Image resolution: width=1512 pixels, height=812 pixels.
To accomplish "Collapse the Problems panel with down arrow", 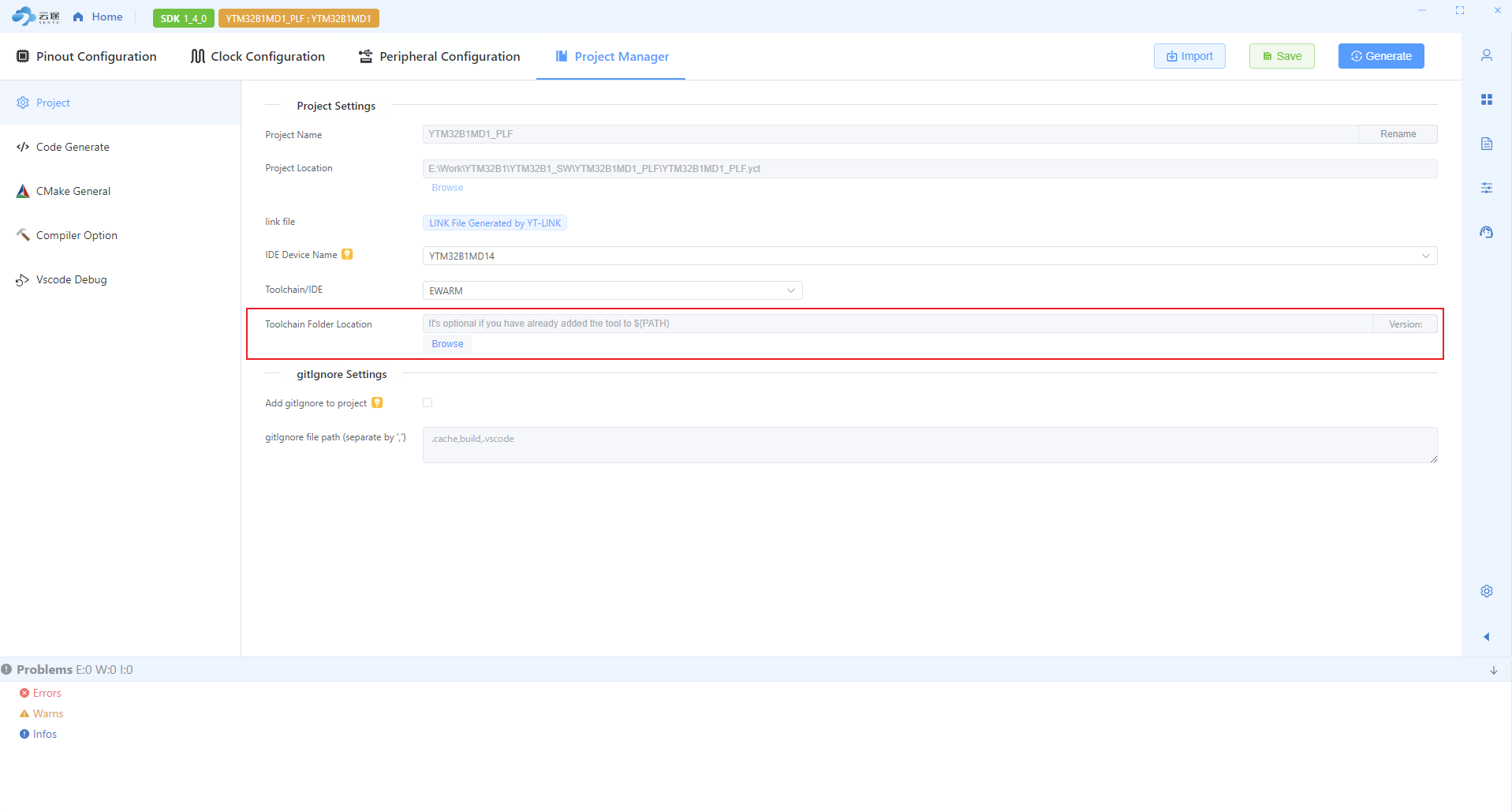I will 1493,670.
